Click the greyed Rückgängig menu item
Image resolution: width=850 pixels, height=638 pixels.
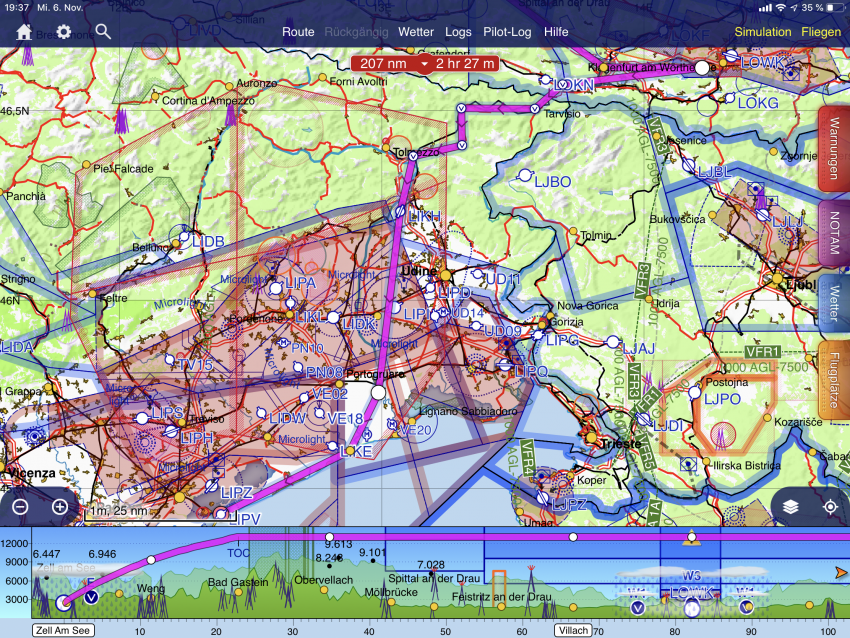[356, 32]
